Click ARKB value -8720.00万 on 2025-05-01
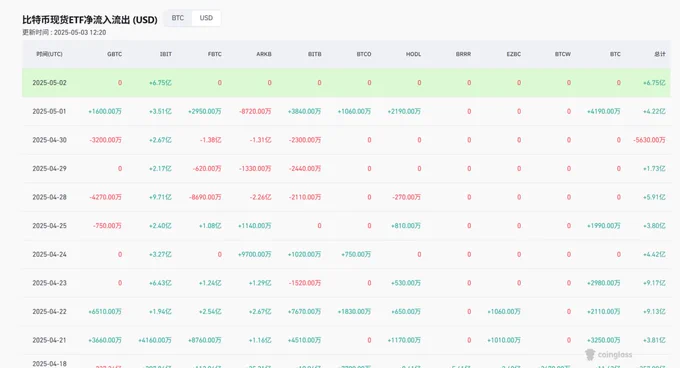Viewport: 680px width, 368px height. (x=255, y=111)
